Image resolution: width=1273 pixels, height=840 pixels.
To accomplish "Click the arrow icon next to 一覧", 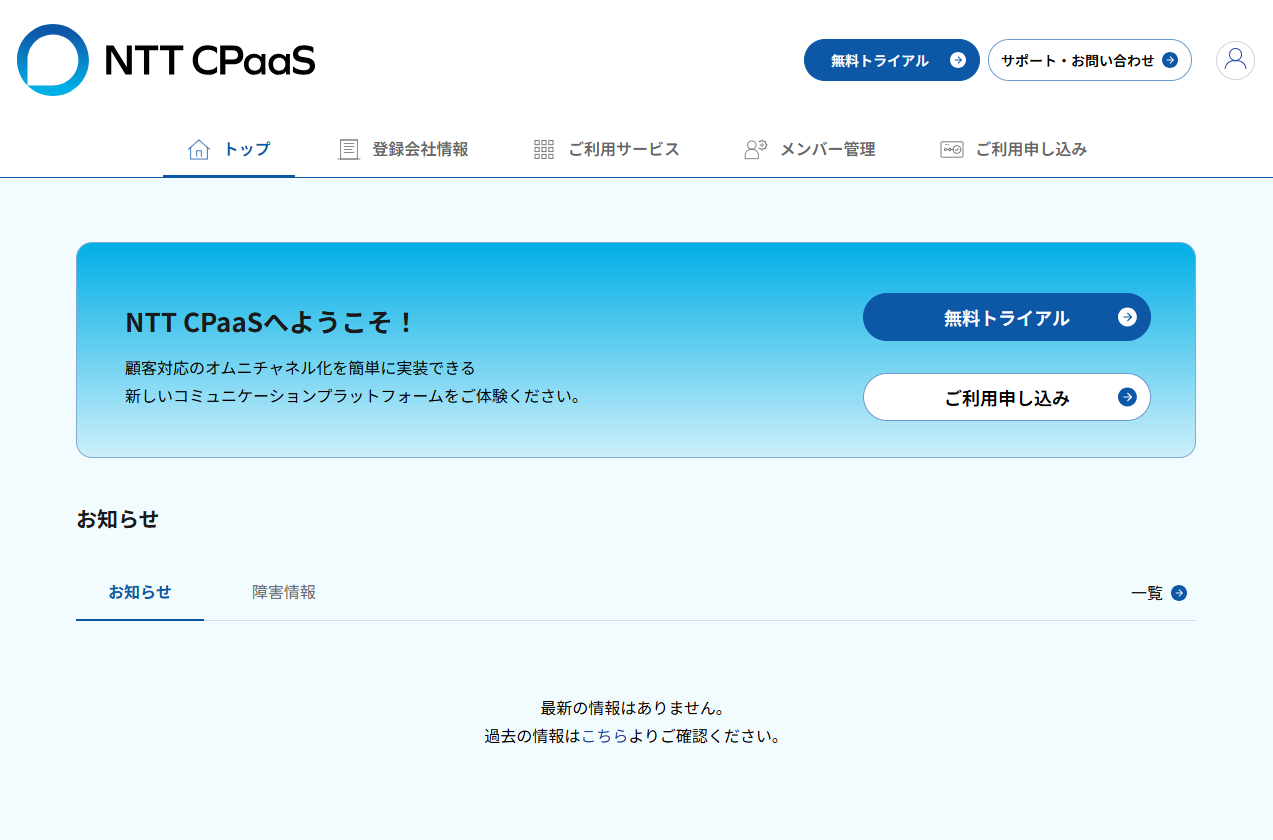I will (x=1179, y=593).
